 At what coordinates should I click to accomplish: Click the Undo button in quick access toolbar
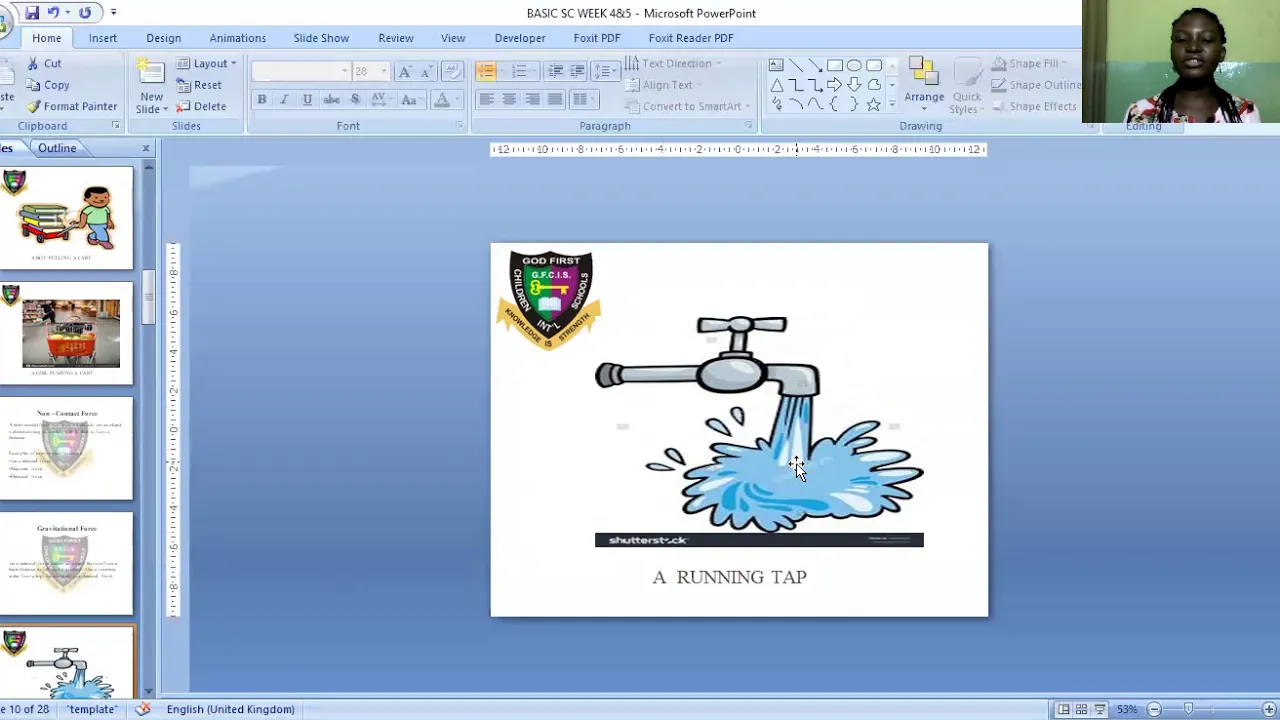[54, 12]
